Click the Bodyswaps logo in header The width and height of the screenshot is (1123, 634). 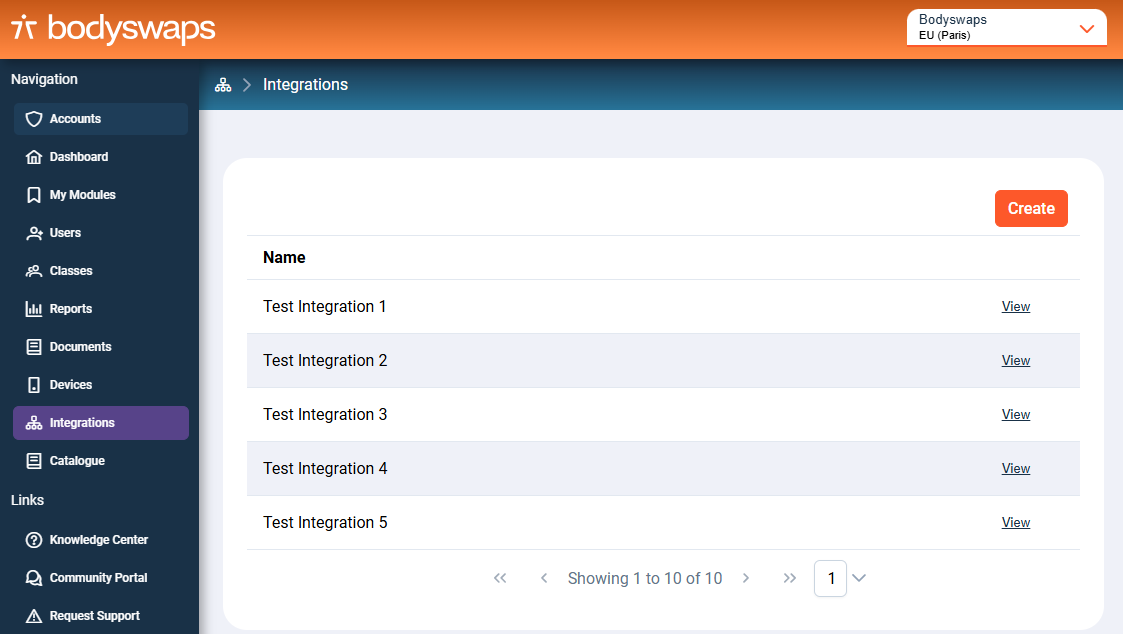pyautogui.click(x=112, y=29)
